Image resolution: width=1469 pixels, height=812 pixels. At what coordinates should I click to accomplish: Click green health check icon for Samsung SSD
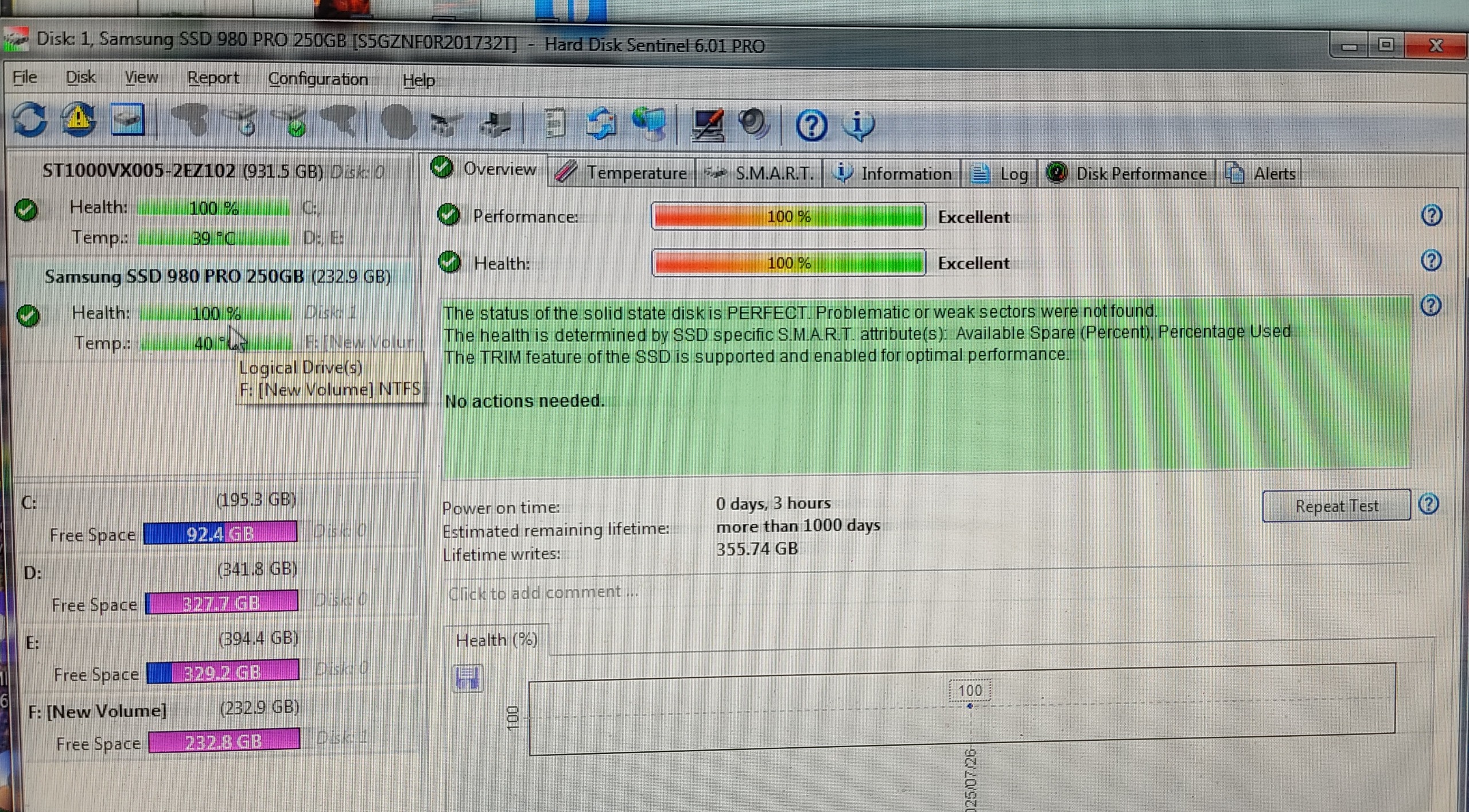tap(28, 316)
